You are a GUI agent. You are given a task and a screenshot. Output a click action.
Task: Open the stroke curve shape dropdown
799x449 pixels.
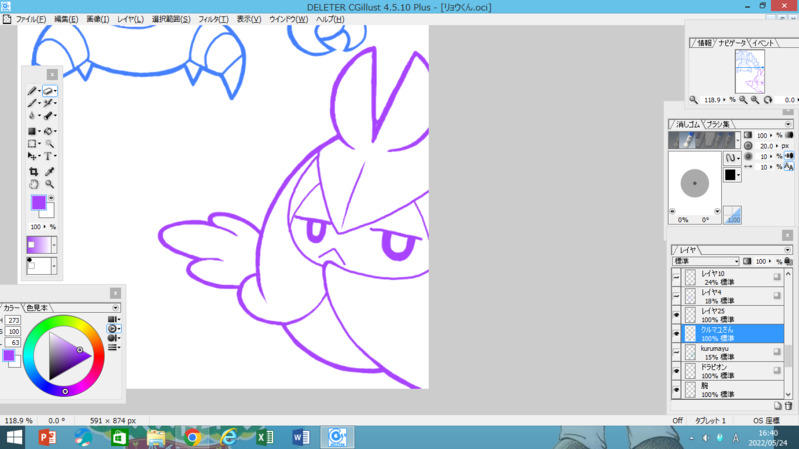[x=732, y=158]
